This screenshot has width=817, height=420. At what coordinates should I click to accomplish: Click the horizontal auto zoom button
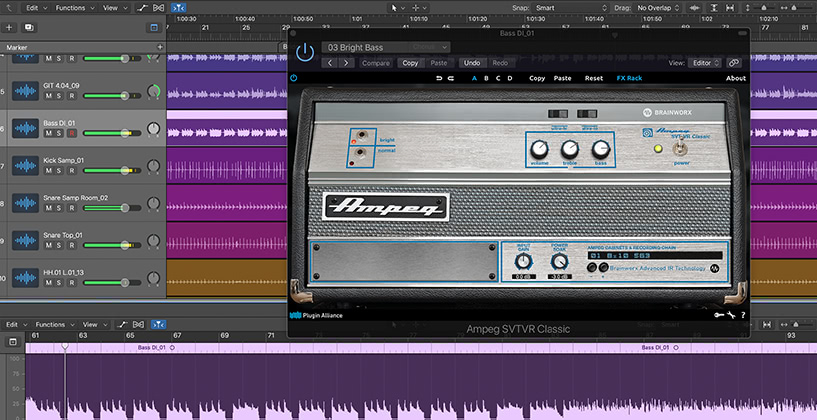(729, 8)
